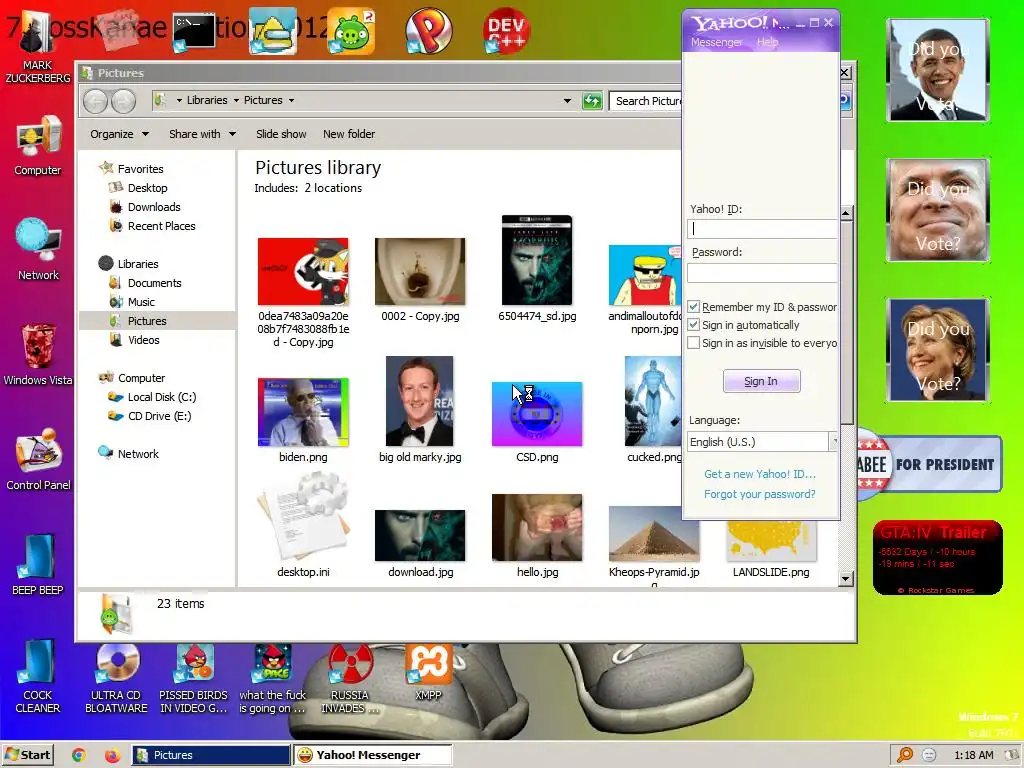Open the Computer desktop icon
The height and width of the screenshot is (768, 1024).
(x=38, y=145)
